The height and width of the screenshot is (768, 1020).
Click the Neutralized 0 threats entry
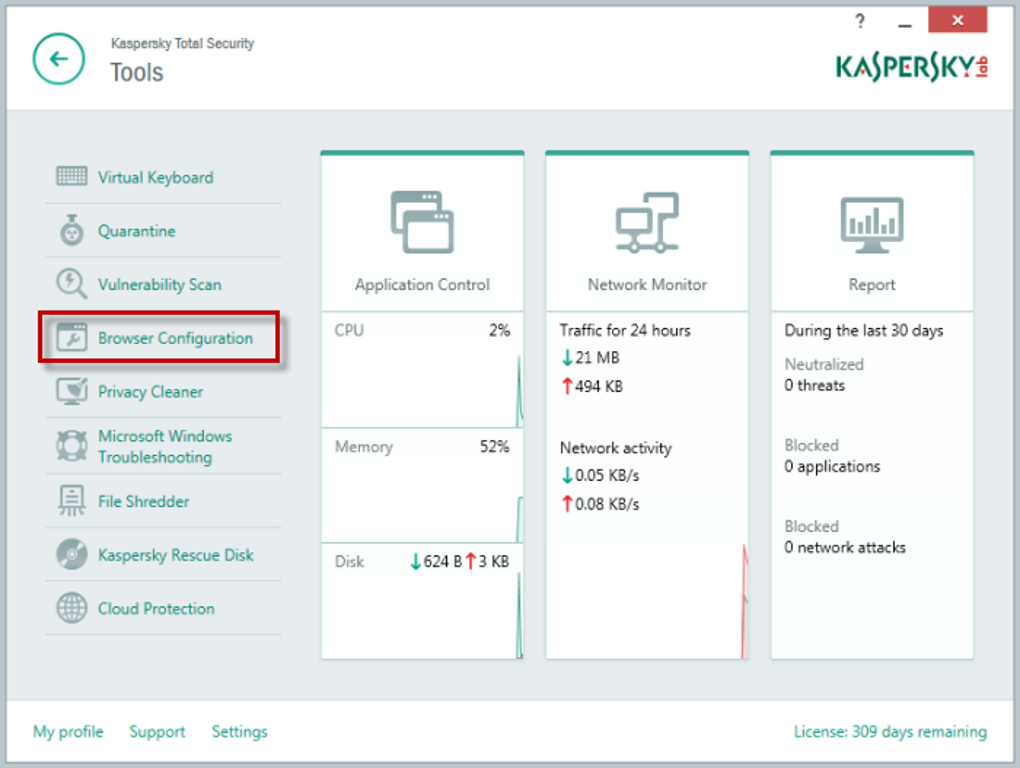point(824,375)
